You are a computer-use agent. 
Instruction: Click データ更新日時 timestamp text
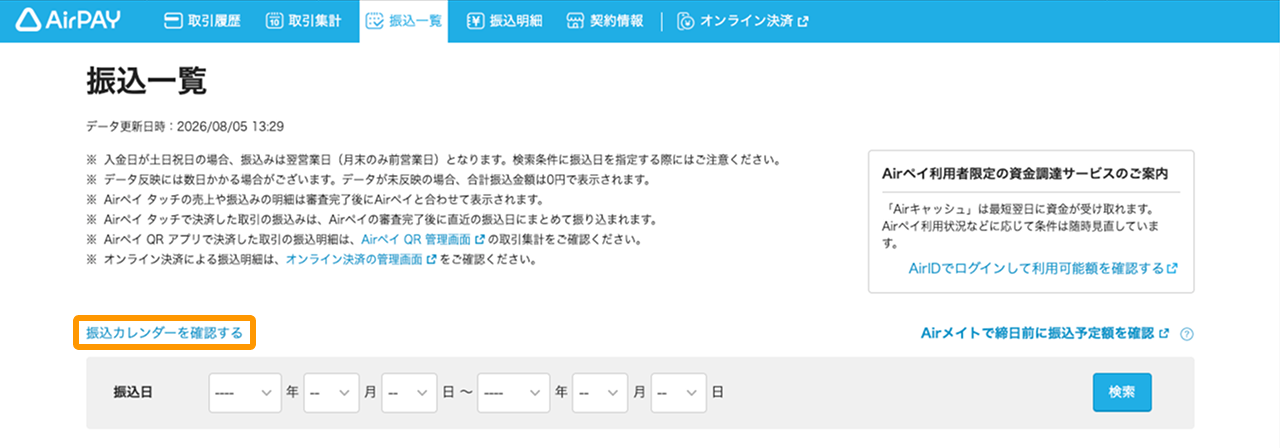click(186, 127)
